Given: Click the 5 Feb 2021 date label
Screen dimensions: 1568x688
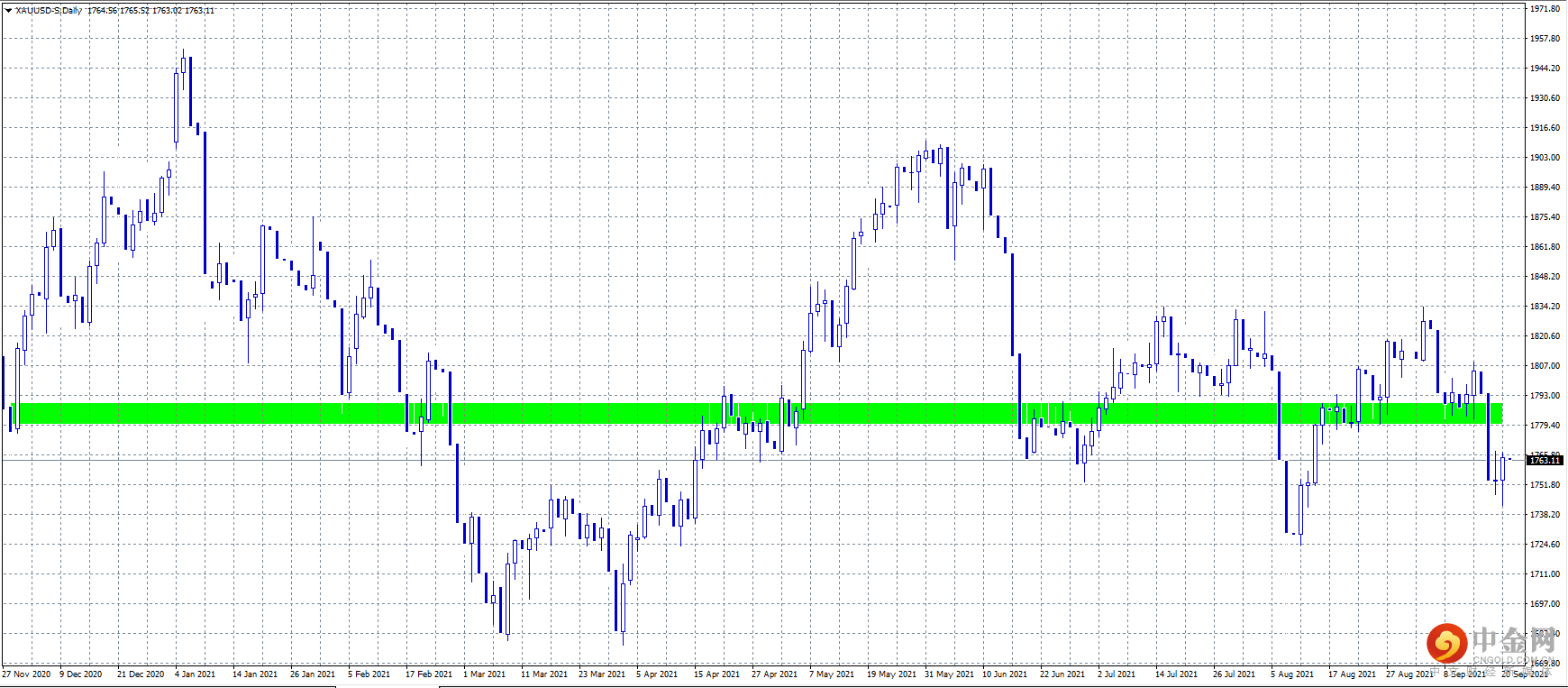Looking at the screenshot, I should tap(369, 674).
